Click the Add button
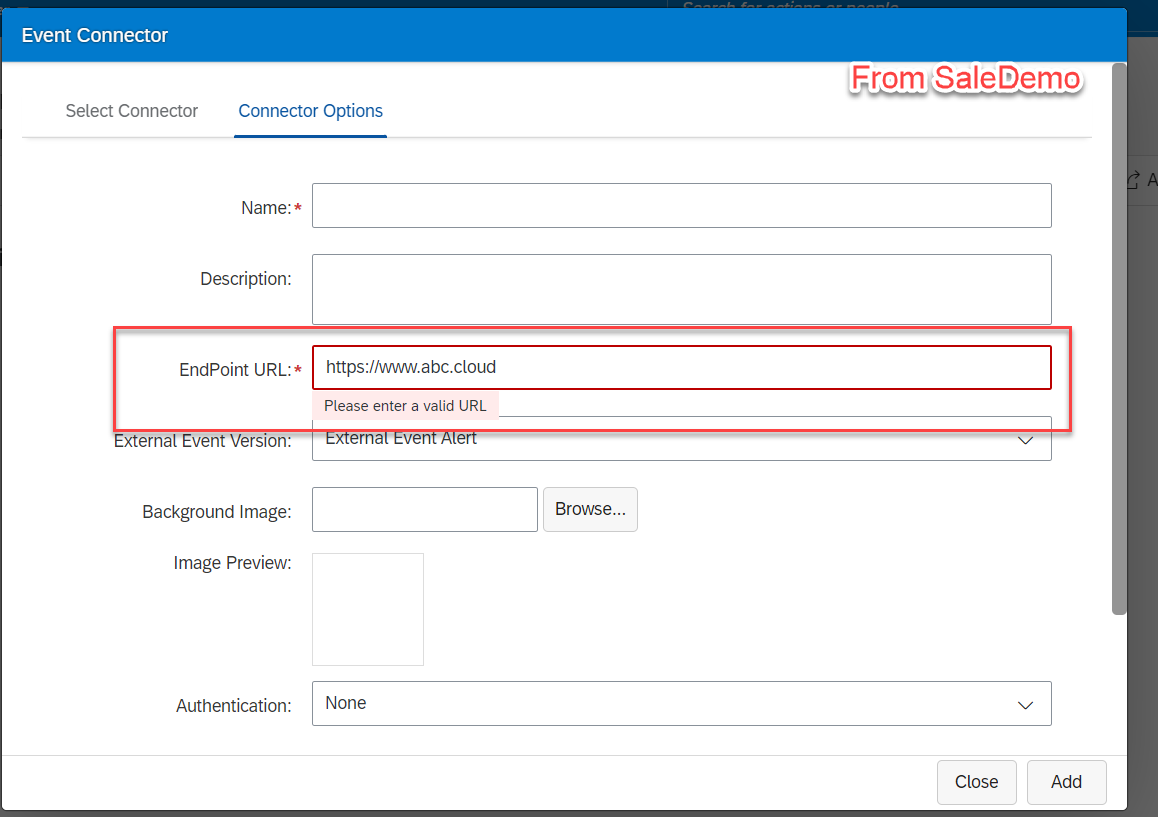Image resolution: width=1158 pixels, height=817 pixels. (1066, 782)
